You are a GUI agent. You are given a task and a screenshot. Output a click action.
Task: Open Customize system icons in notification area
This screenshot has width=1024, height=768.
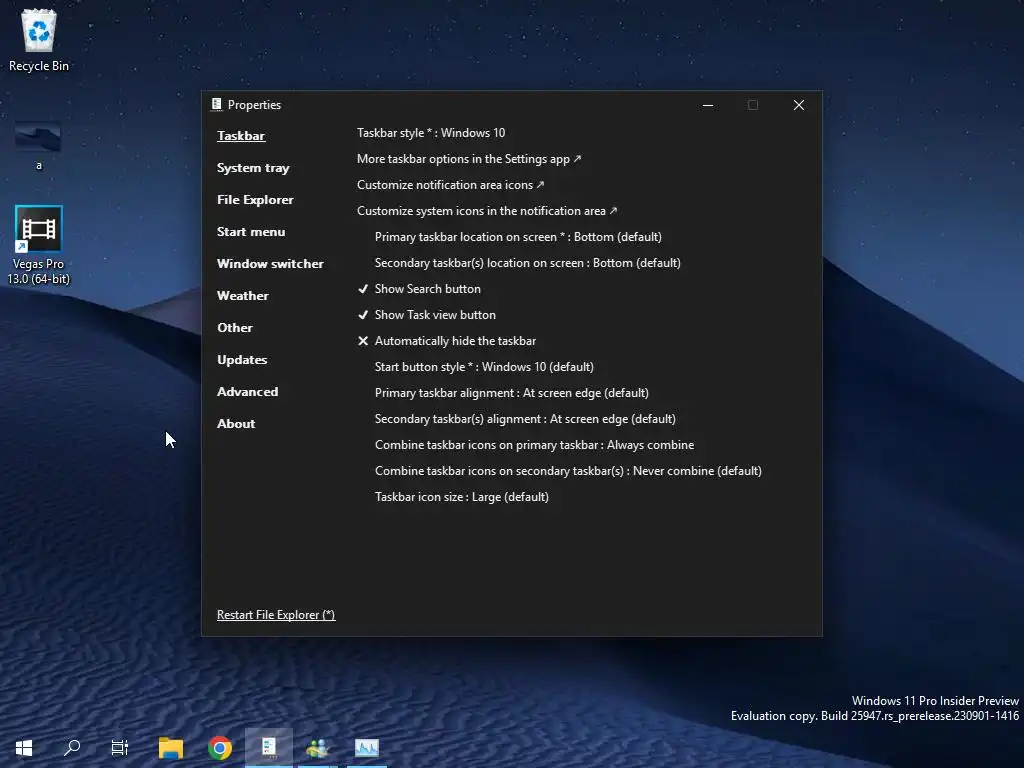(487, 211)
